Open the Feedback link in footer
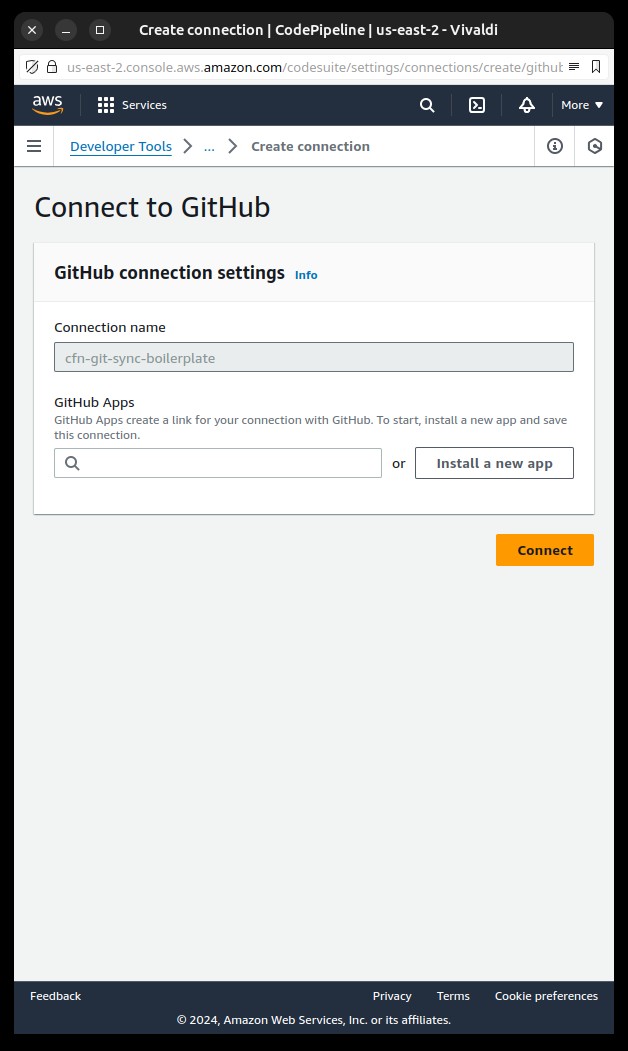The image size is (628, 1051). pos(56,996)
